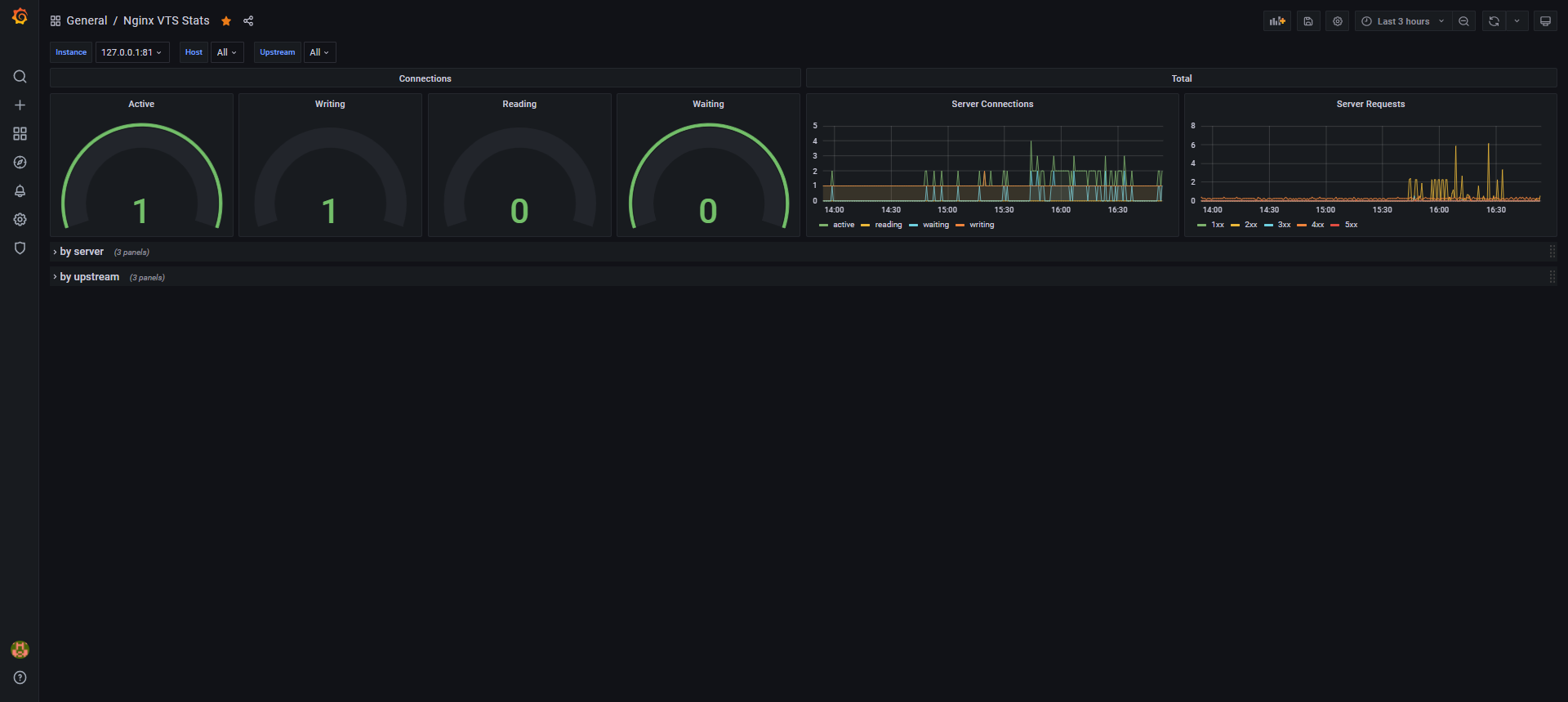
Task: Unstar the Nginx VTS Stats dashboard
Action: (x=226, y=21)
